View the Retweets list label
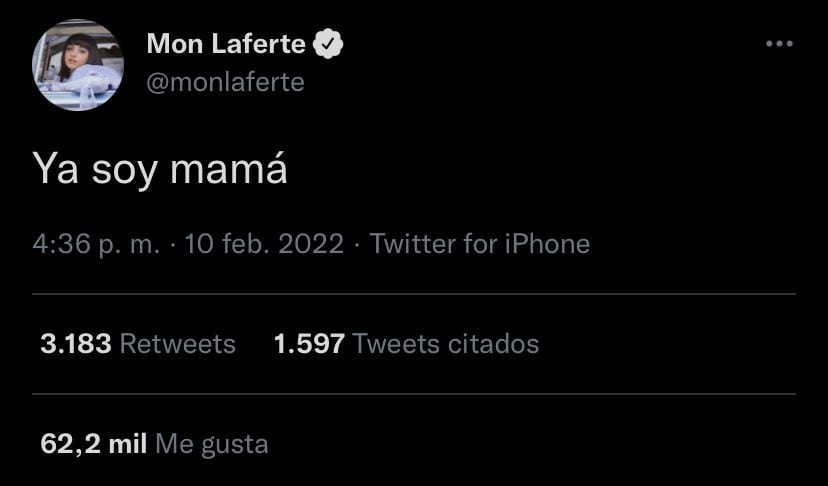 pyautogui.click(x=178, y=344)
